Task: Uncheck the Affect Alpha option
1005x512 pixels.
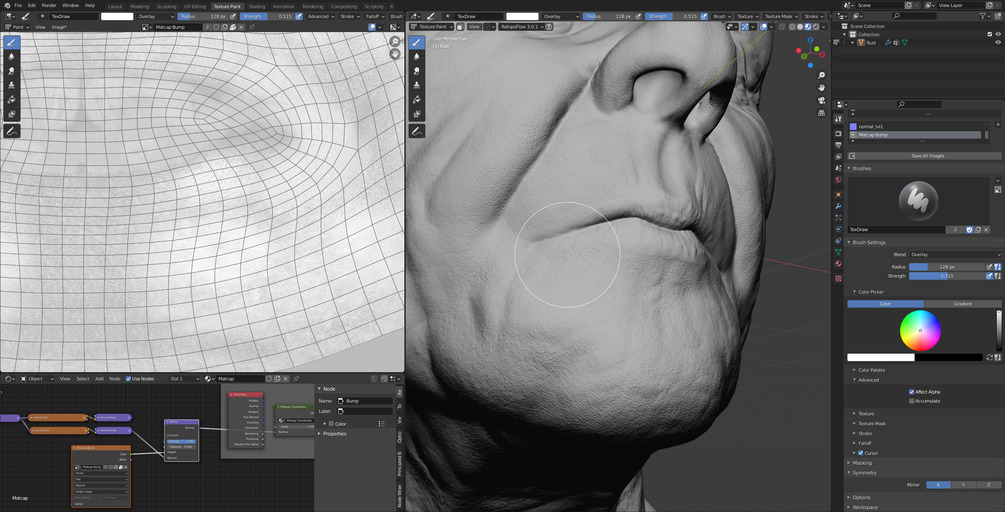Action: point(912,392)
